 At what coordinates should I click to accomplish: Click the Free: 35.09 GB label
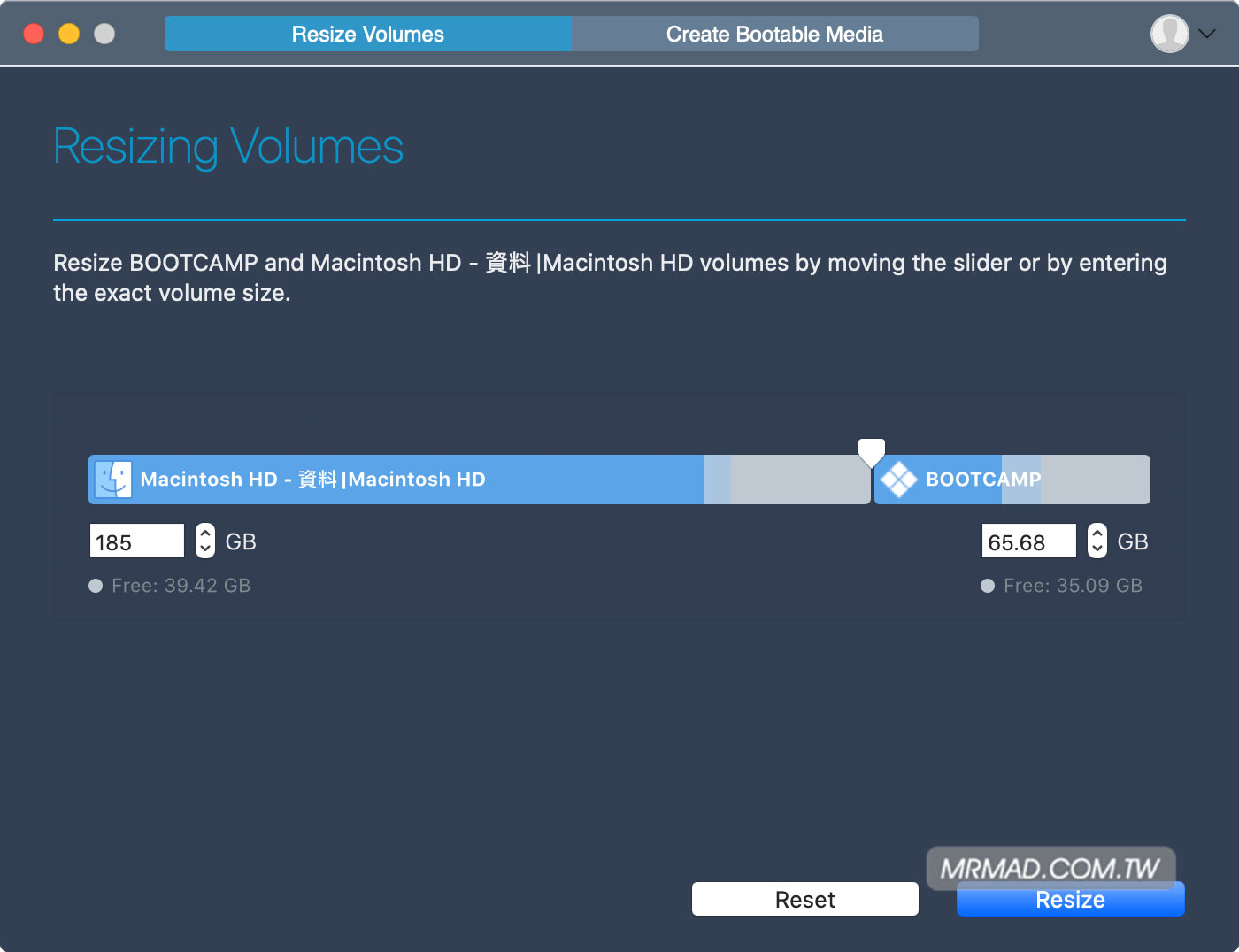click(x=1074, y=586)
